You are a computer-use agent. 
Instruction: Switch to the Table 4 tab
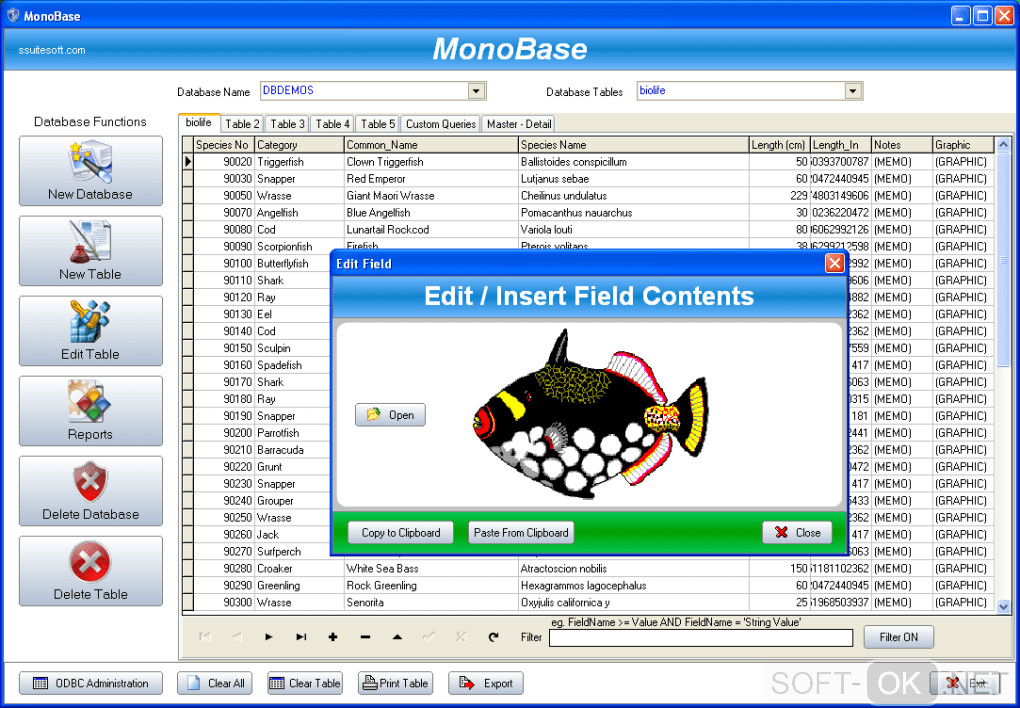[x=332, y=124]
